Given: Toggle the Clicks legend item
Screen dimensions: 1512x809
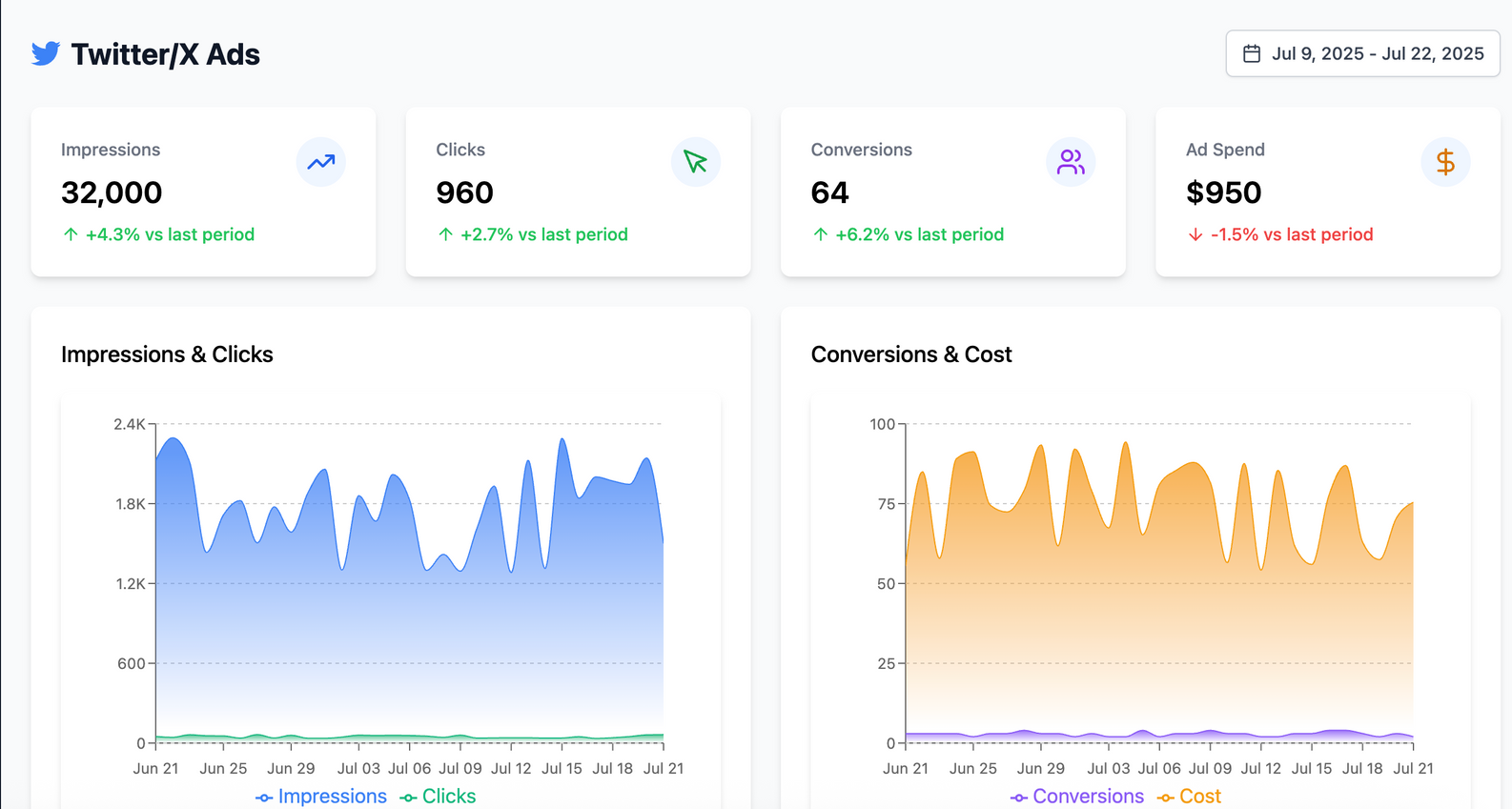Looking at the screenshot, I should point(438,797).
